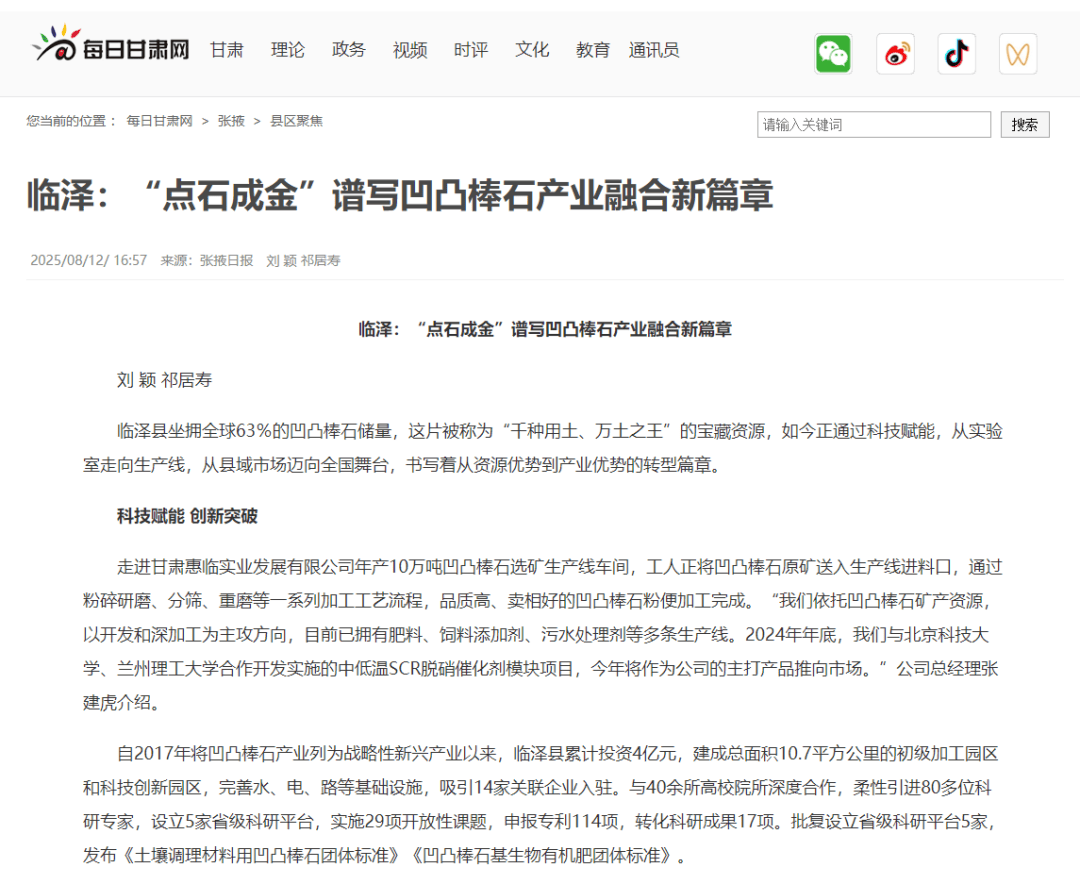The image size is (1080, 884).
Task: Click the golden butterfly-shaped app icon
Action: coord(1018,53)
